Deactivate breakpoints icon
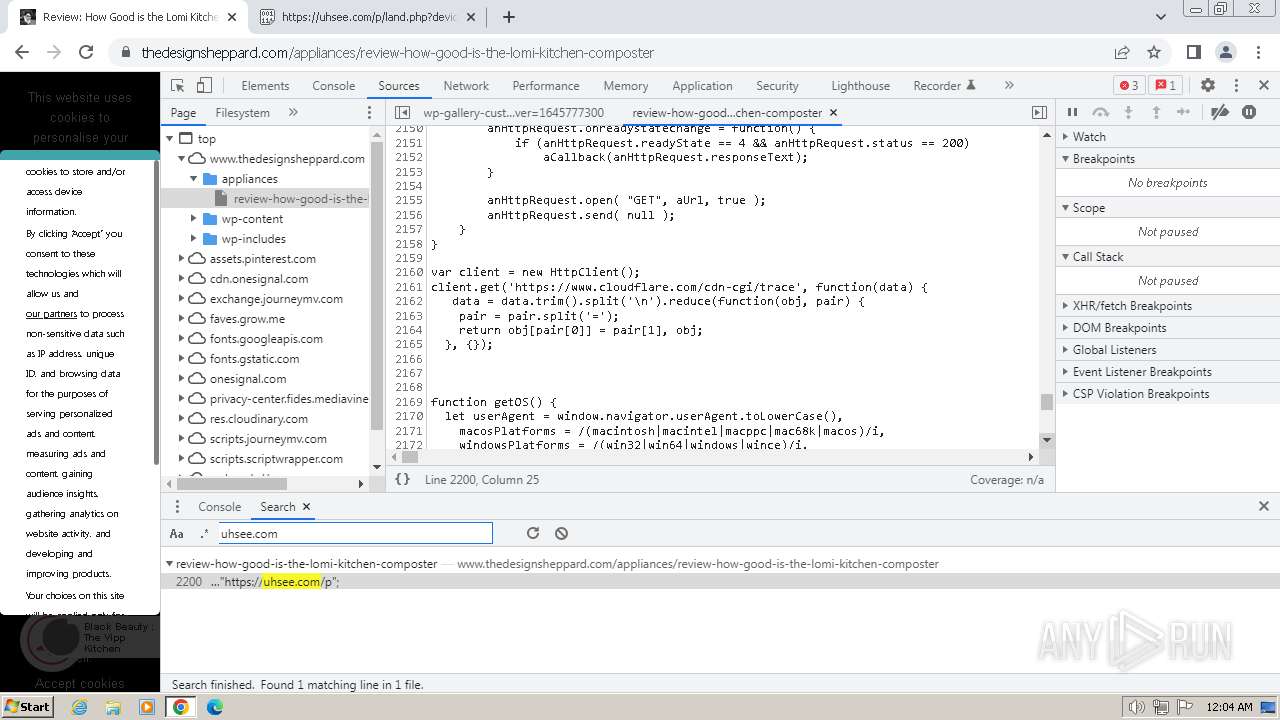1280x720 pixels. pos(1219,112)
